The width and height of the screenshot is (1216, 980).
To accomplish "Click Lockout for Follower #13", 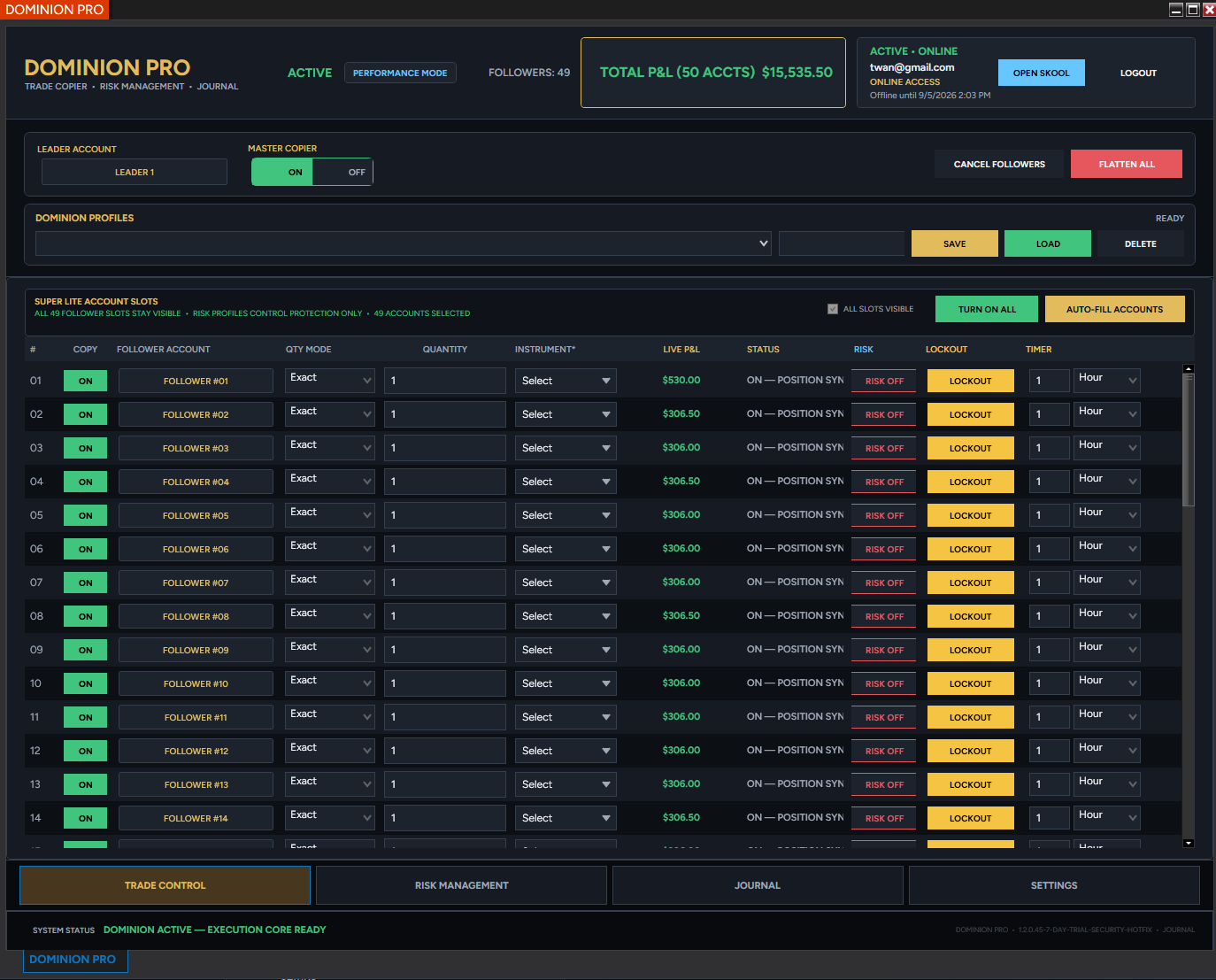I will (971, 784).
